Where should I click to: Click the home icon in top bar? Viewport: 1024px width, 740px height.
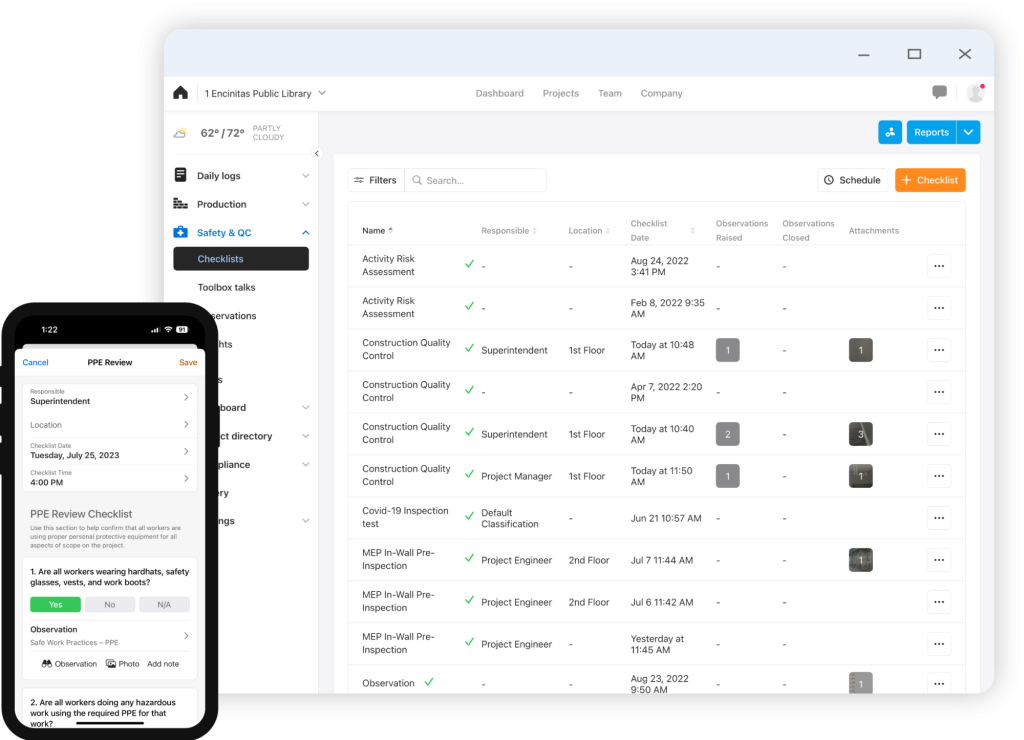pyautogui.click(x=180, y=93)
